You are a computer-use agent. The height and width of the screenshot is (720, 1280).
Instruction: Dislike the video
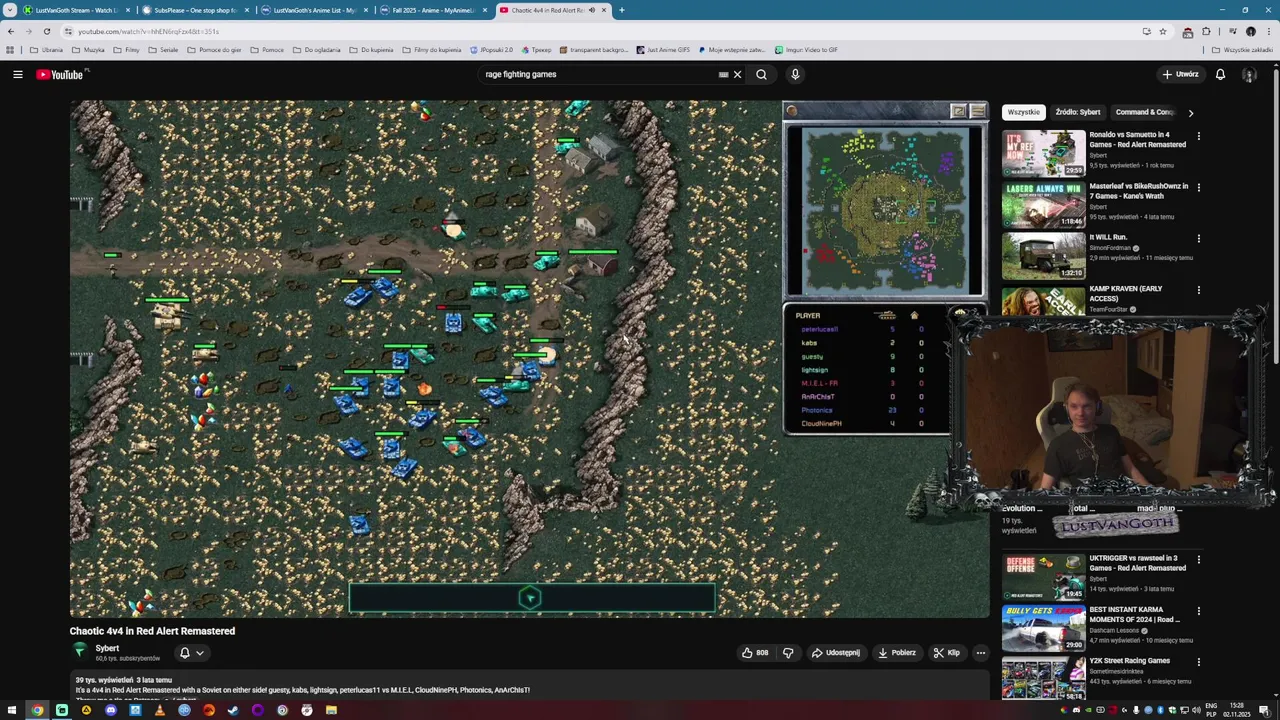(788, 653)
